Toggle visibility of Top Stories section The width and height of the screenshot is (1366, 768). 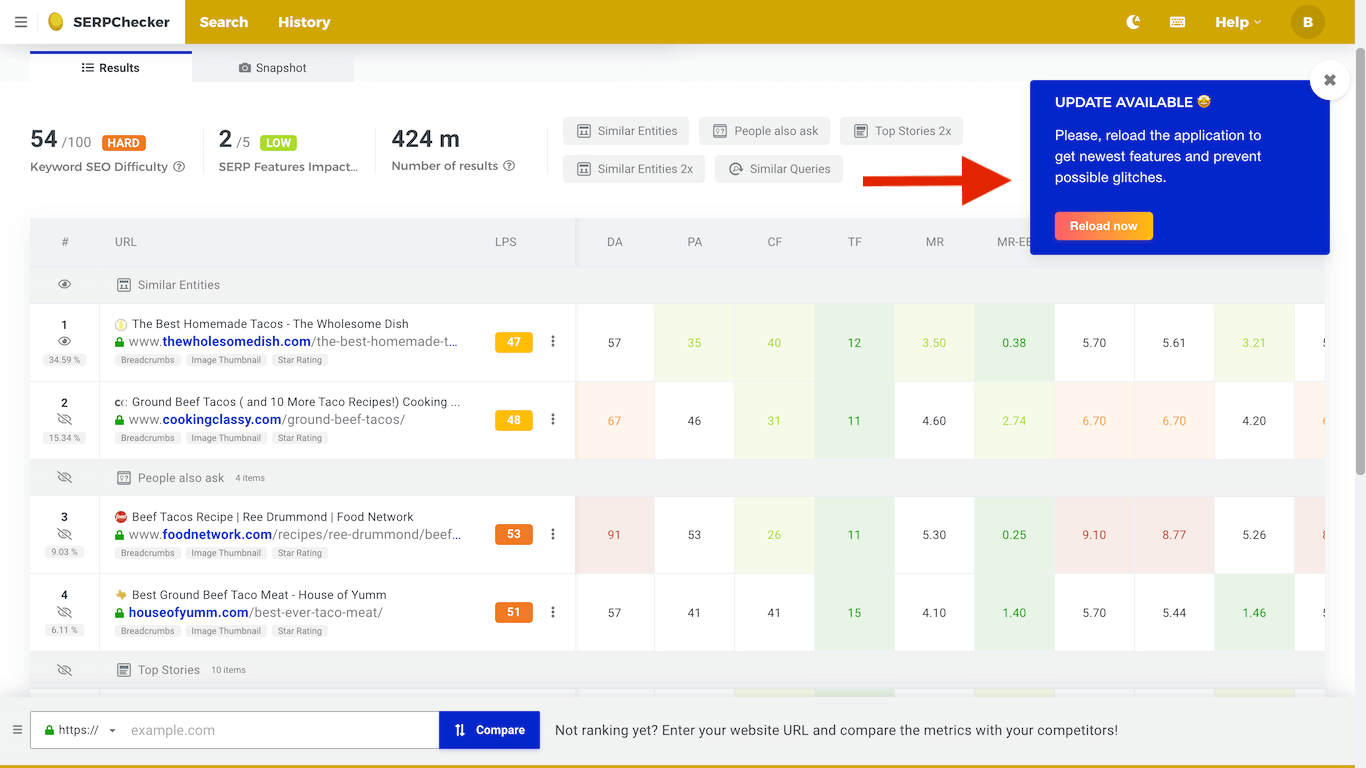pos(65,670)
